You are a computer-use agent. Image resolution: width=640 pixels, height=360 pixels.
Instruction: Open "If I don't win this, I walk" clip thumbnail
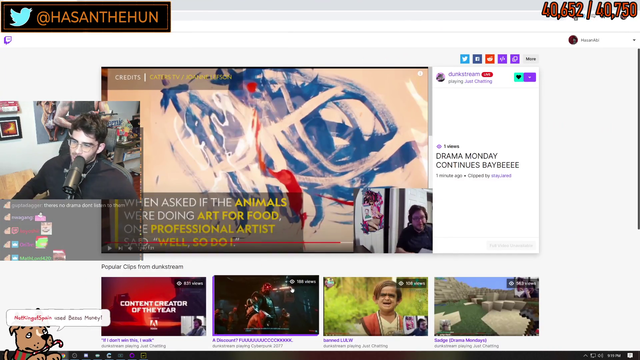[153, 306]
